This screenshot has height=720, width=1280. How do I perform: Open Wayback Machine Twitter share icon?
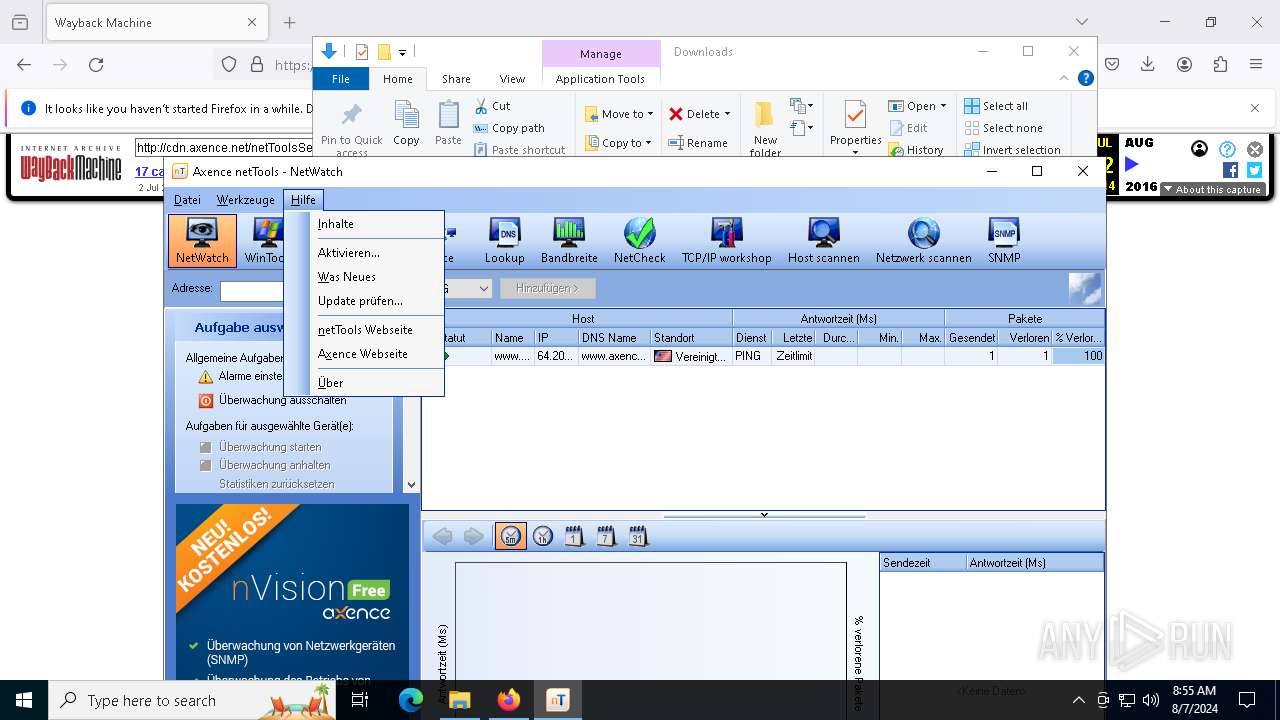click(1254, 170)
